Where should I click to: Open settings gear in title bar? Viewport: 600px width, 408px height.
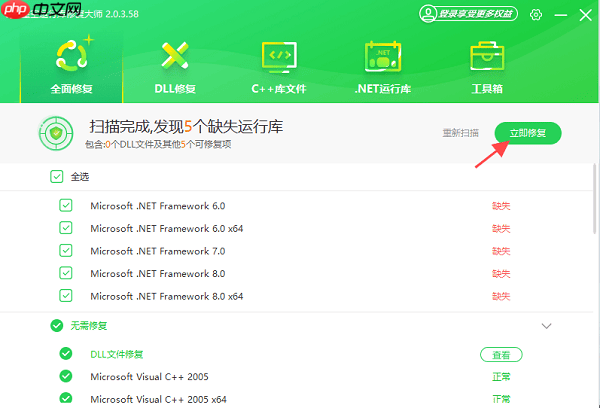(x=536, y=15)
